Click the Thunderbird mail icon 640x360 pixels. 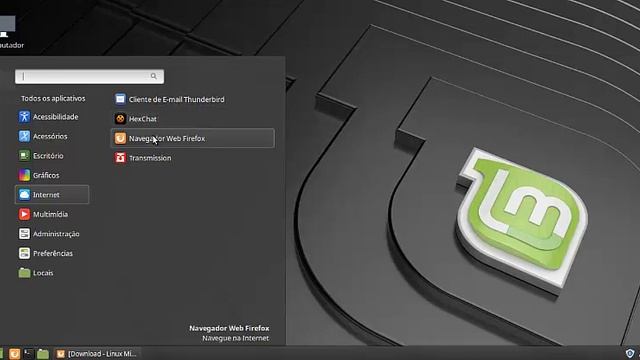[120, 99]
